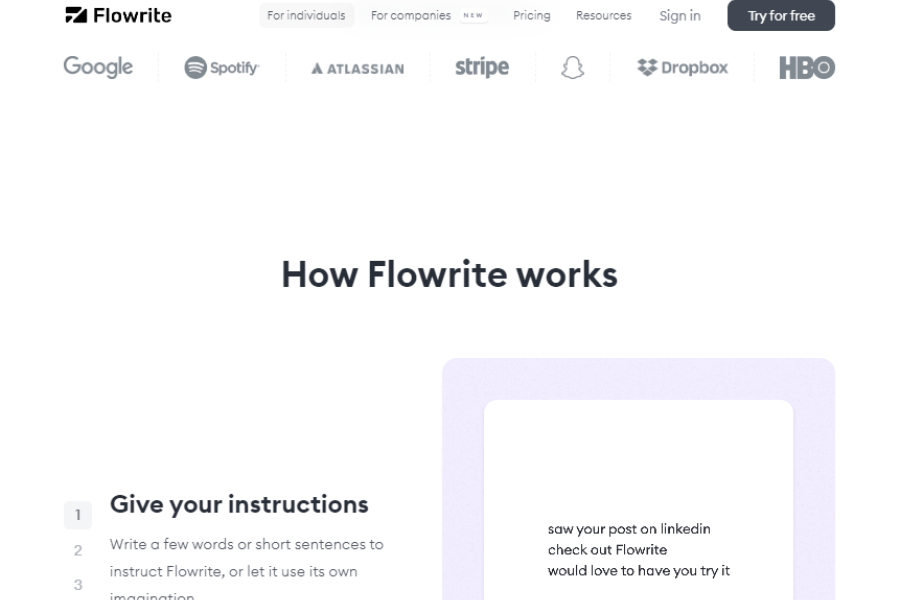Select the Snapchat ghost icon

[x=572, y=67]
